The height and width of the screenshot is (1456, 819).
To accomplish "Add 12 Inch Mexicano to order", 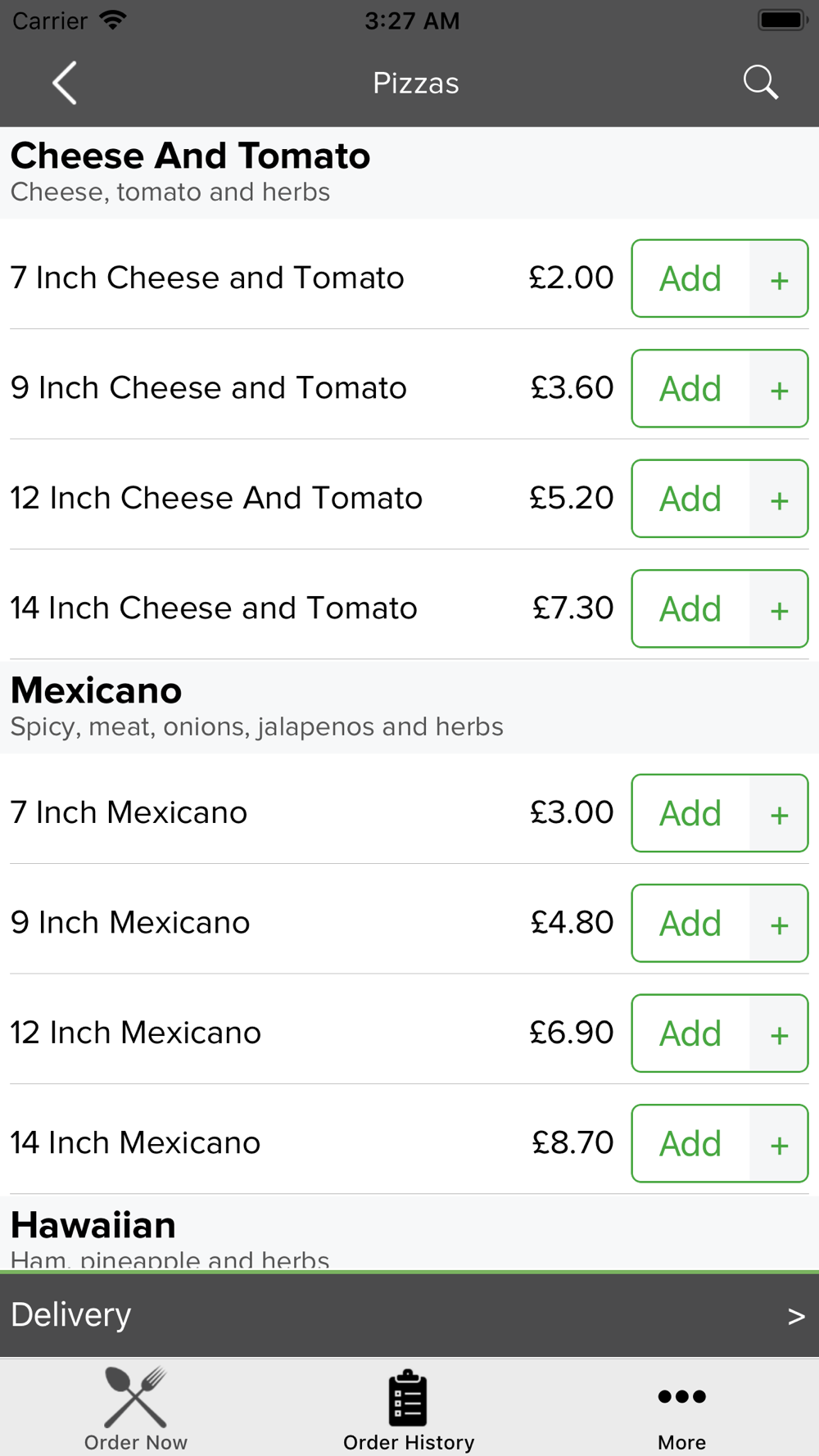I will pyautogui.click(x=690, y=1033).
